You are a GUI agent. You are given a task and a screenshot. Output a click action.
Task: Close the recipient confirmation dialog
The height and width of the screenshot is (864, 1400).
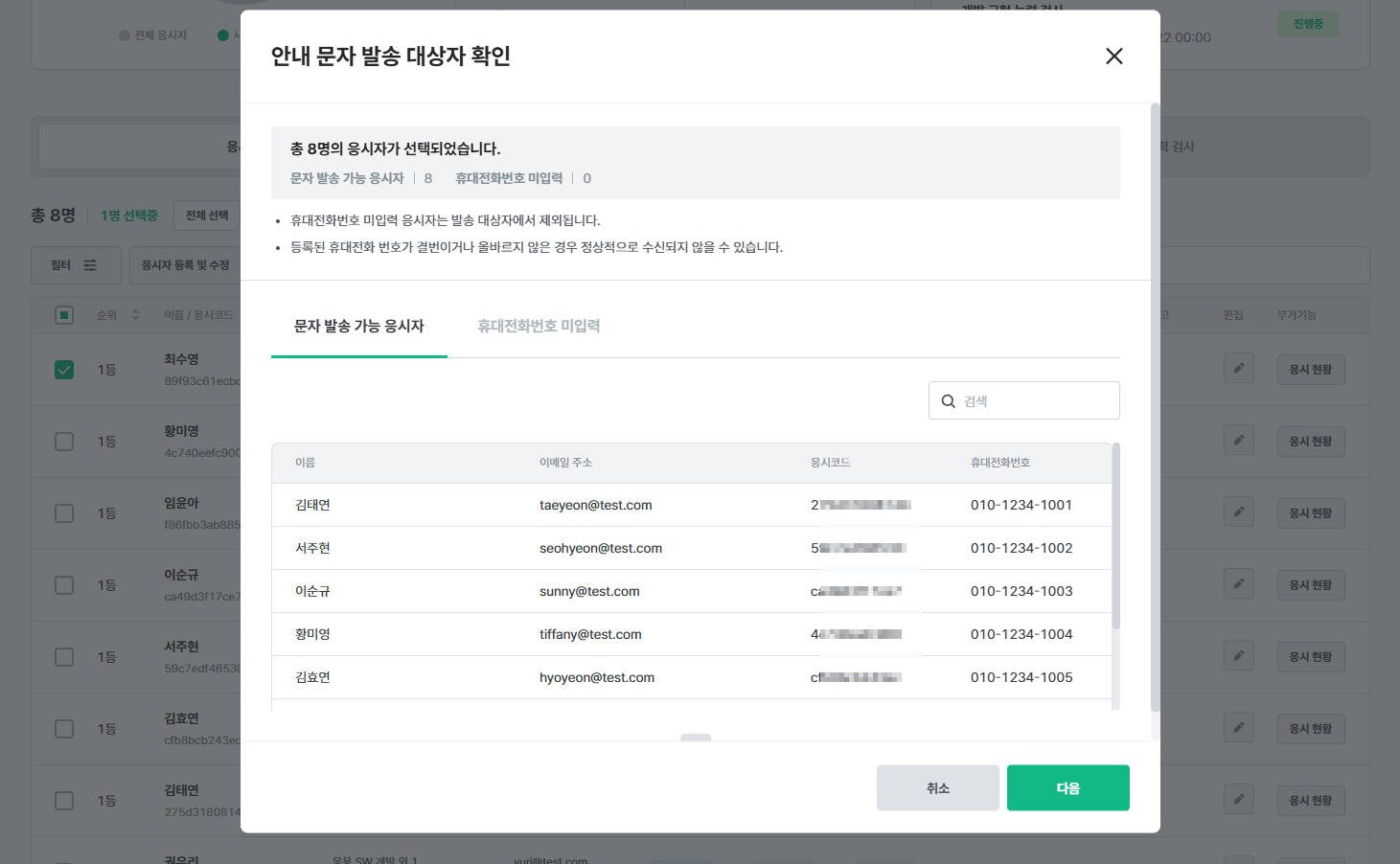(x=1113, y=57)
